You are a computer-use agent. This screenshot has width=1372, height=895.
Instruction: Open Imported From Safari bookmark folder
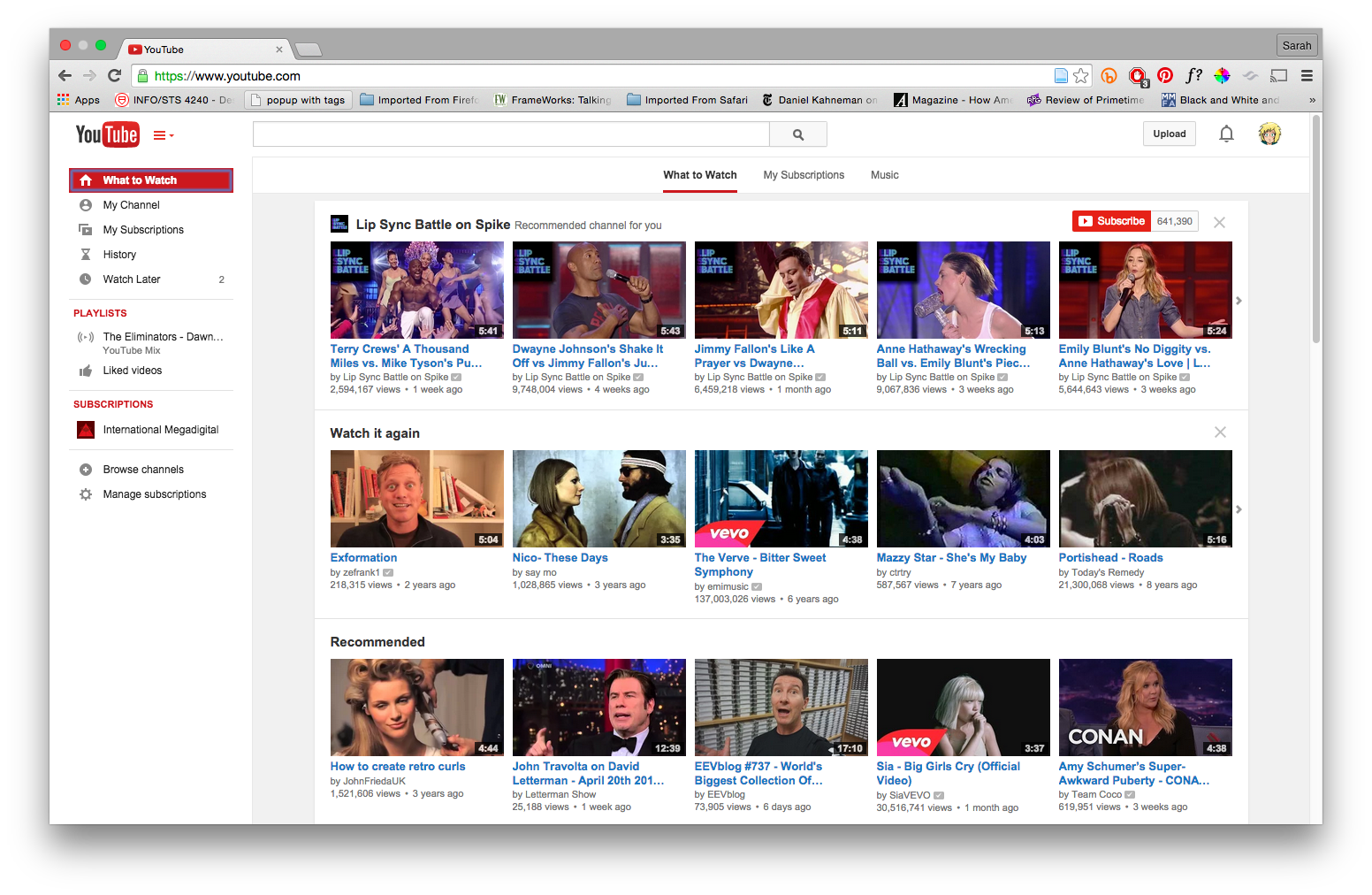pos(687,100)
